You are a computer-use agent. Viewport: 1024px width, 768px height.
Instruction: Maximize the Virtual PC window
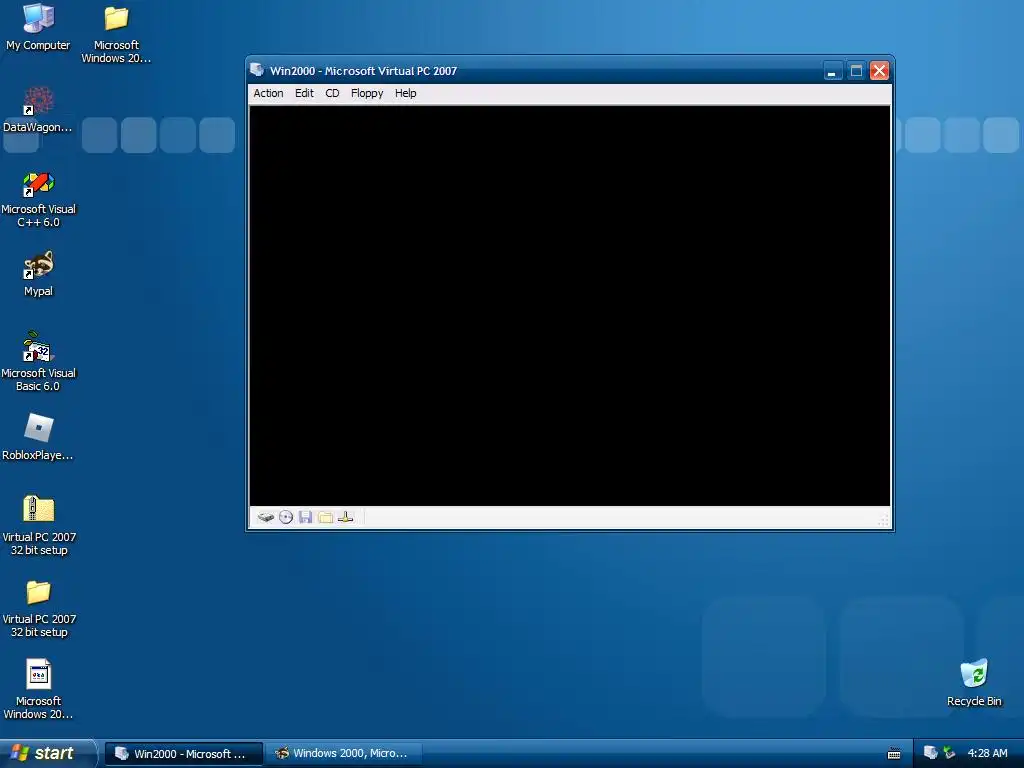pyautogui.click(x=856, y=71)
